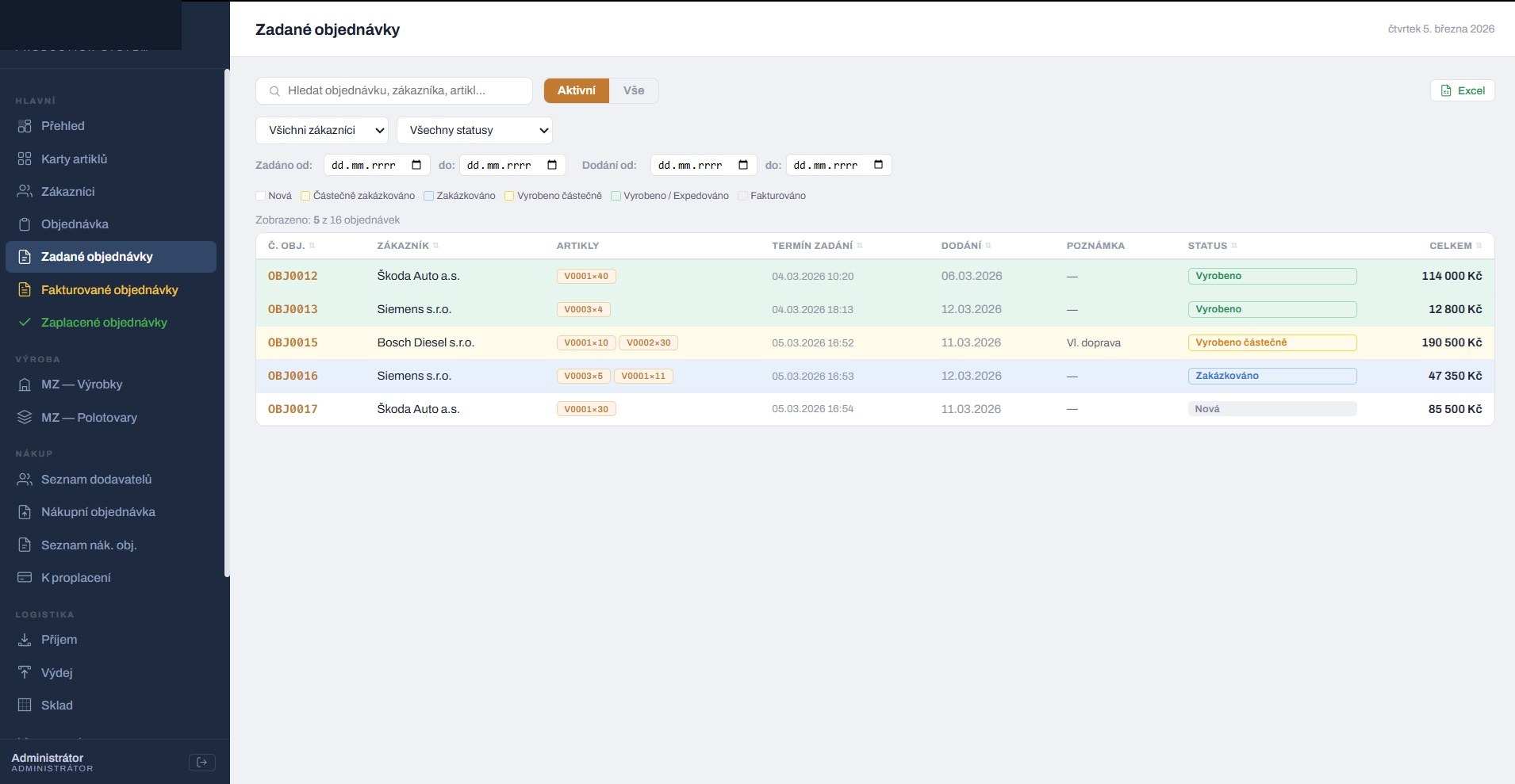The height and width of the screenshot is (784, 1515).
Task: Switch to the Vše tab
Action: pos(633,90)
